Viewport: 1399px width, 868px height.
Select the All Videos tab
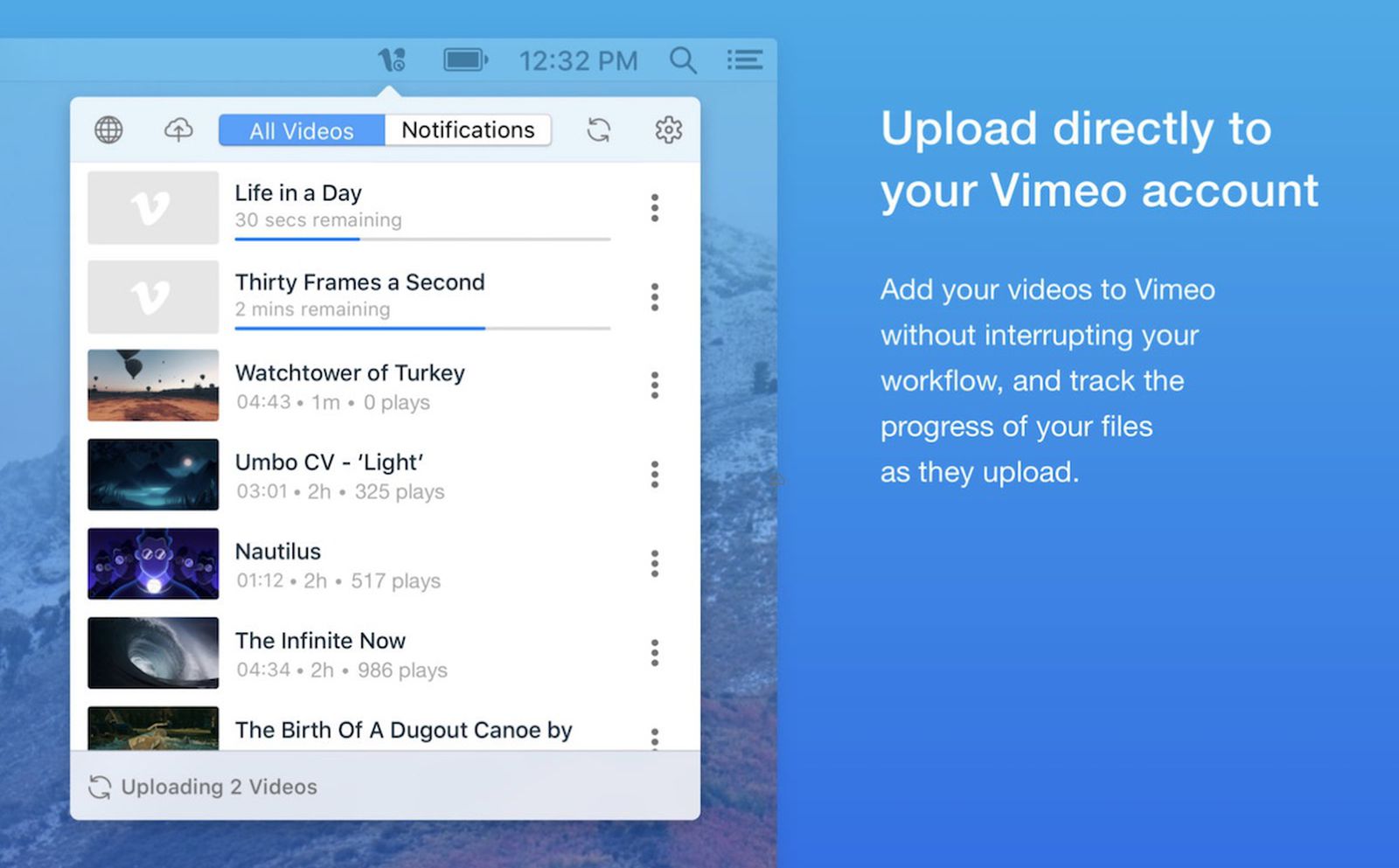(x=301, y=129)
